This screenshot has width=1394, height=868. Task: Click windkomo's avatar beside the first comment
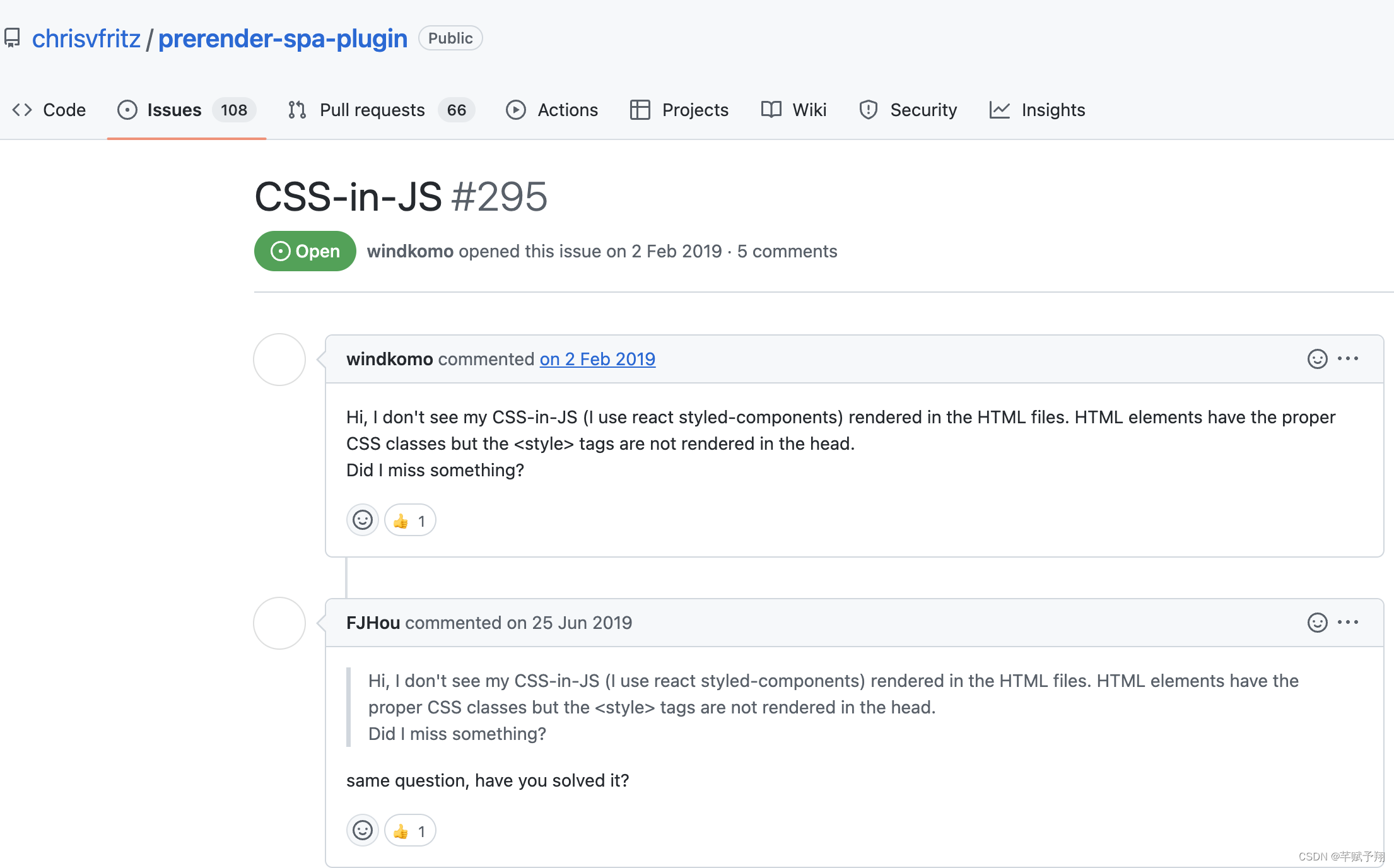(279, 360)
